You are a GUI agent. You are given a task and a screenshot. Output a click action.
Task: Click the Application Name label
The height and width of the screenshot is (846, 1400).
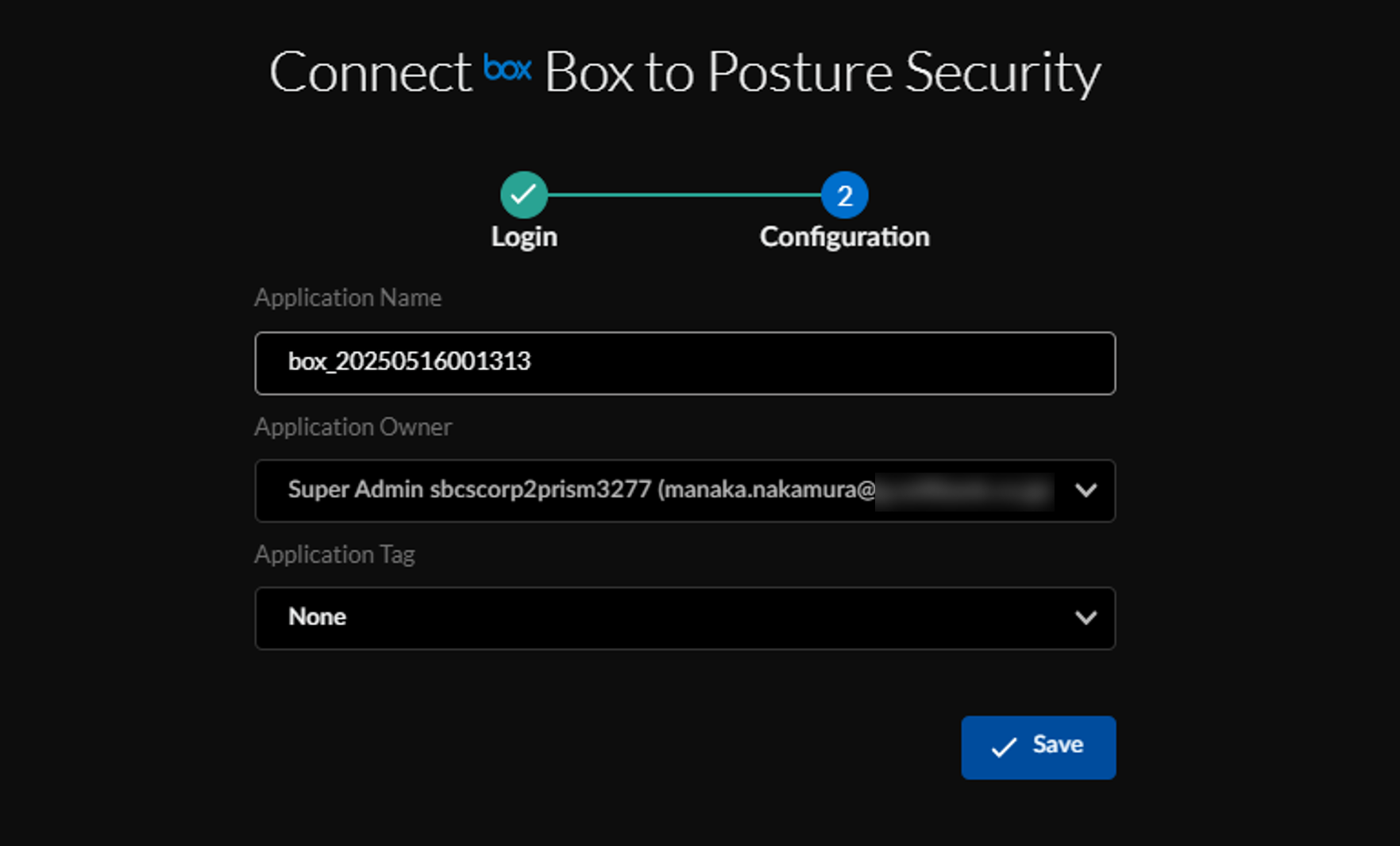coord(348,297)
